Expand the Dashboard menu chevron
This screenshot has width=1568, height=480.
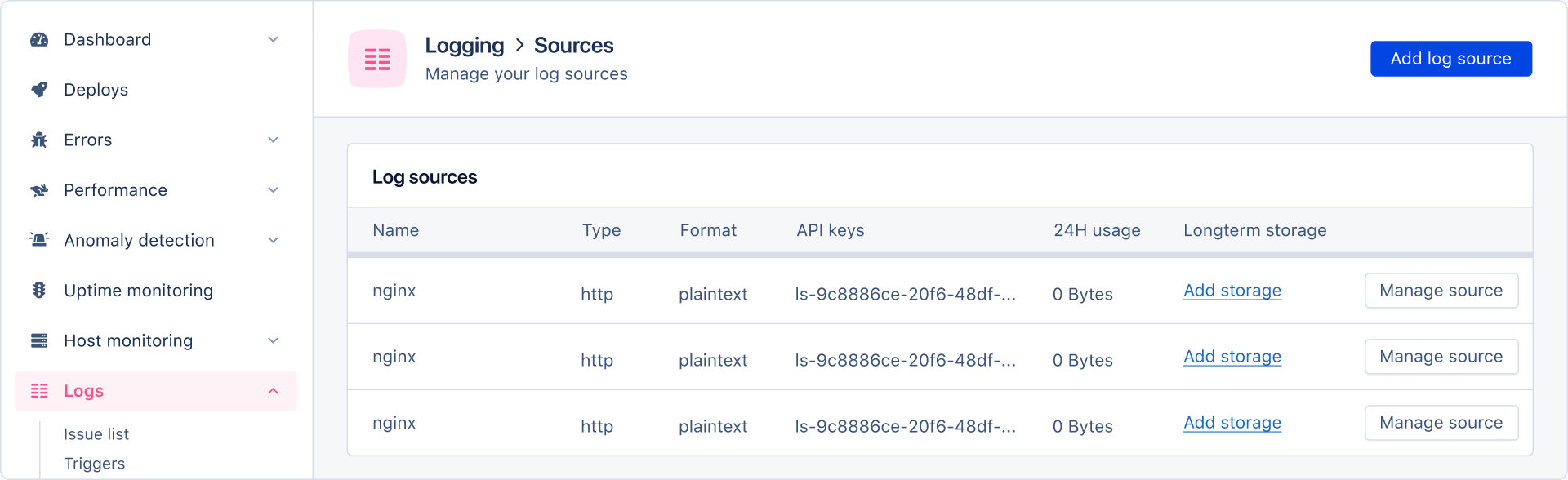tap(274, 39)
